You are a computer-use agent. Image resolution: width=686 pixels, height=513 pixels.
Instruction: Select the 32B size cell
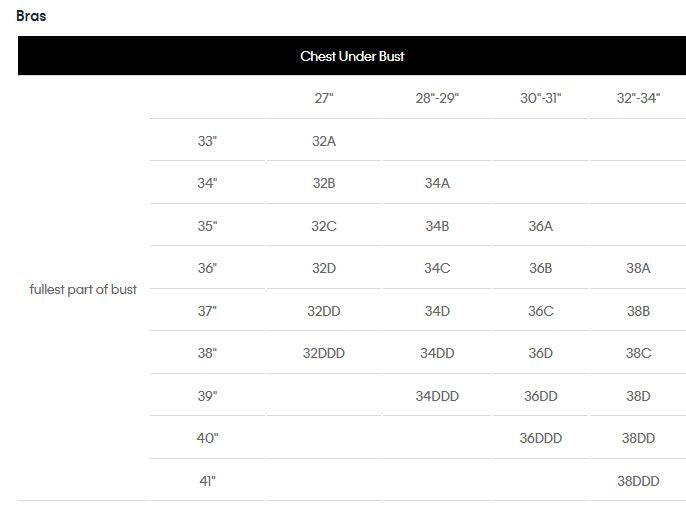(x=324, y=183)
